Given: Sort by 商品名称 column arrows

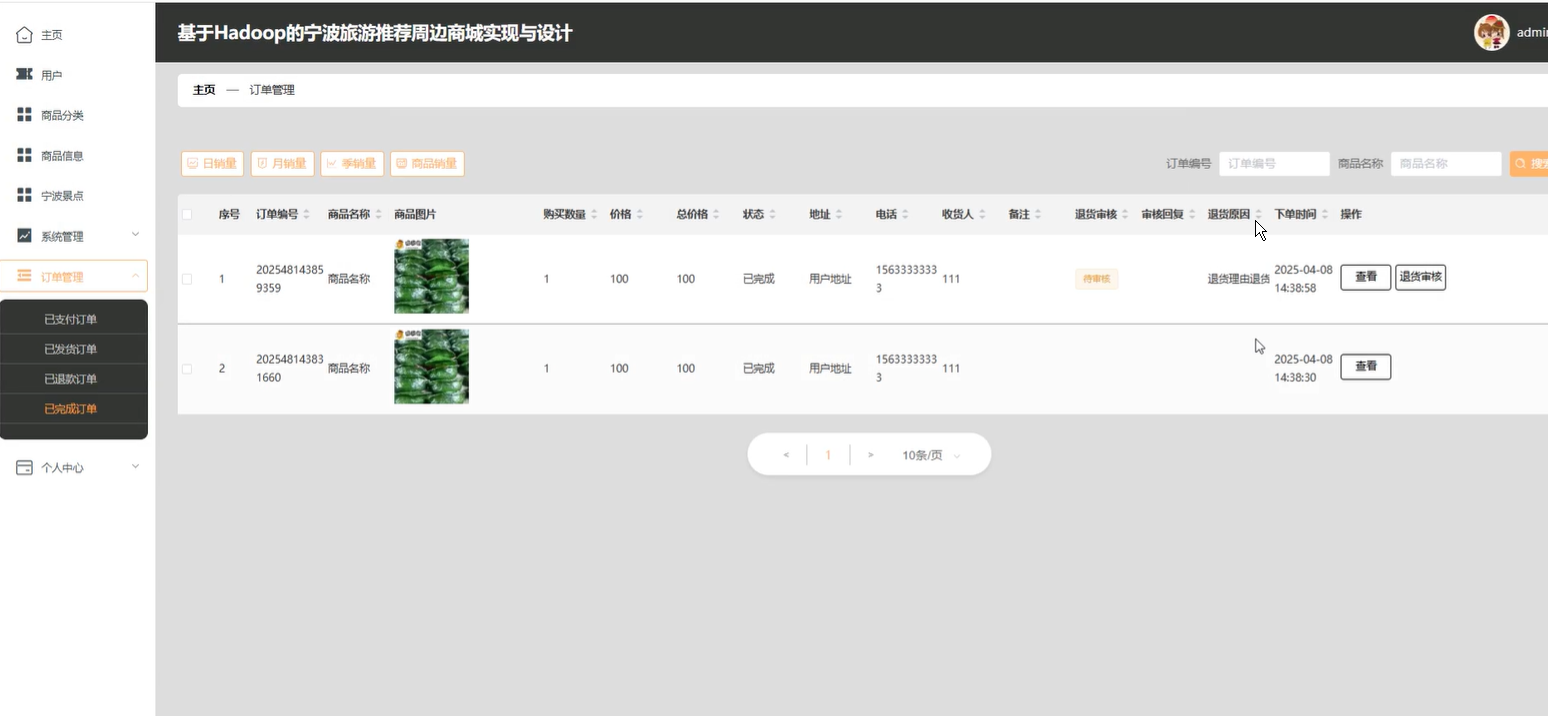Looking at the screenshot, I should (x=378, y=215).
